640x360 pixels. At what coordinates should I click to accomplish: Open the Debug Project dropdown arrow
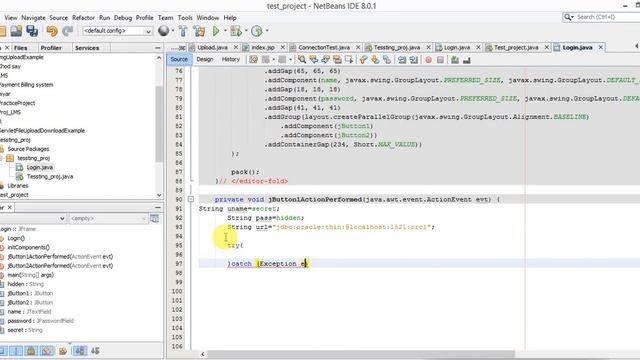point(246,31)
